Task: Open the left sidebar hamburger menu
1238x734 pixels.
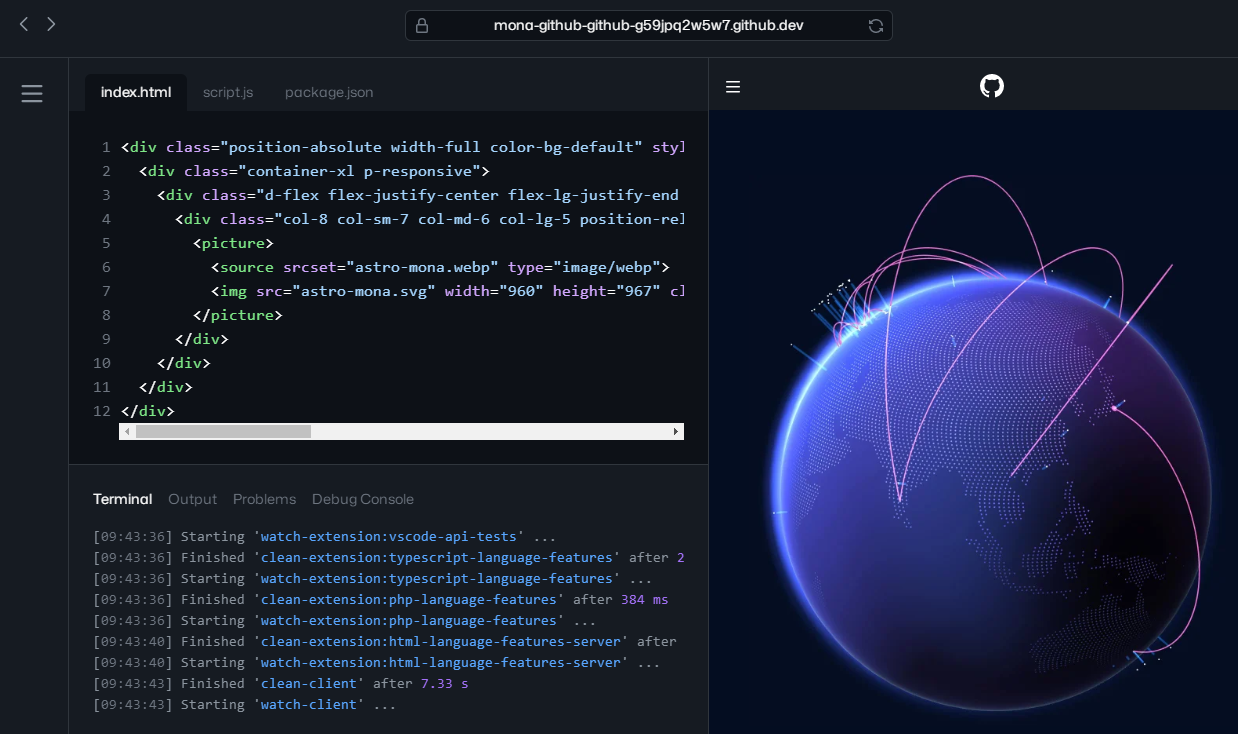Action: pyautogui.click(x=32, y=94)
